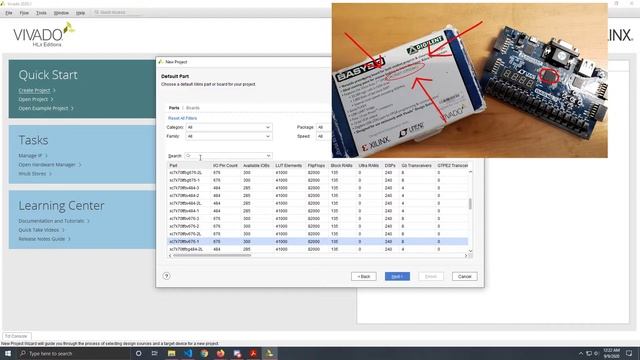Open the Package filter dropdown
Screen dimensions: 640x360
(x=324, y=127)
